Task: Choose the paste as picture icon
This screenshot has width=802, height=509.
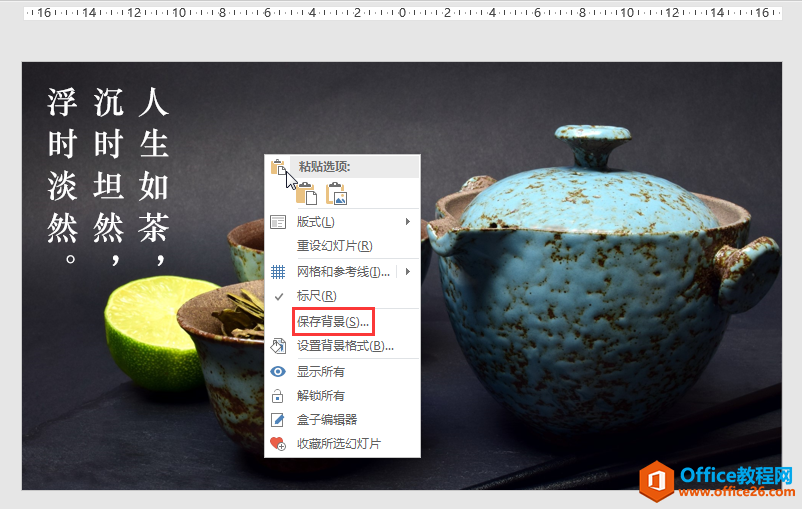Action: 335,193
